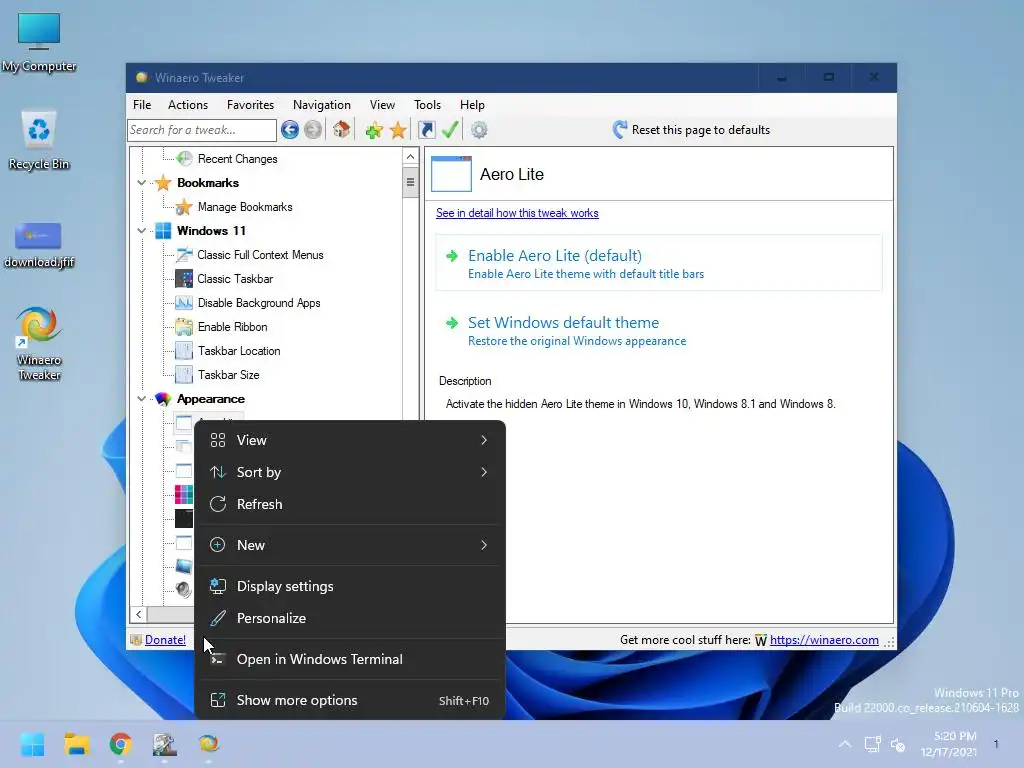Add bookmark with green-plus star icon

[x=374, y=130]
